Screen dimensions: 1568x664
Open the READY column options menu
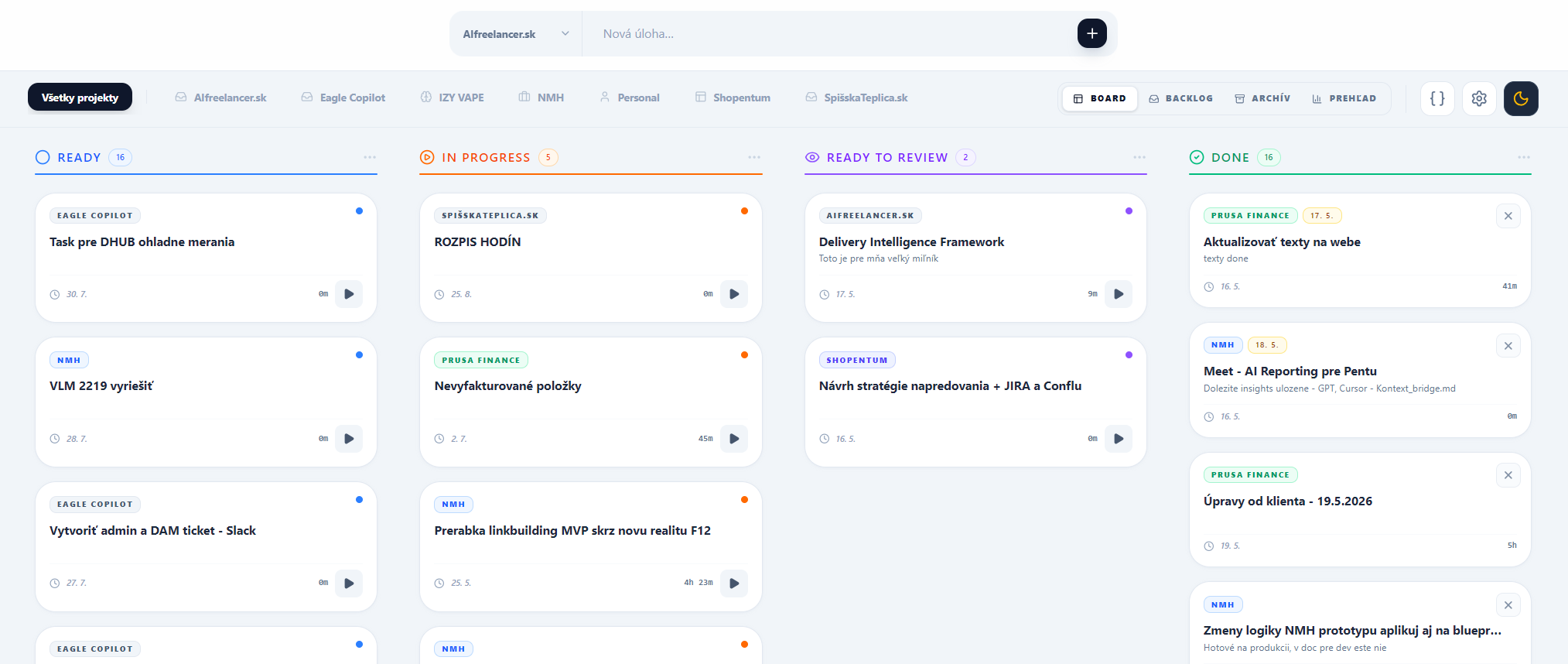[370, 157]
